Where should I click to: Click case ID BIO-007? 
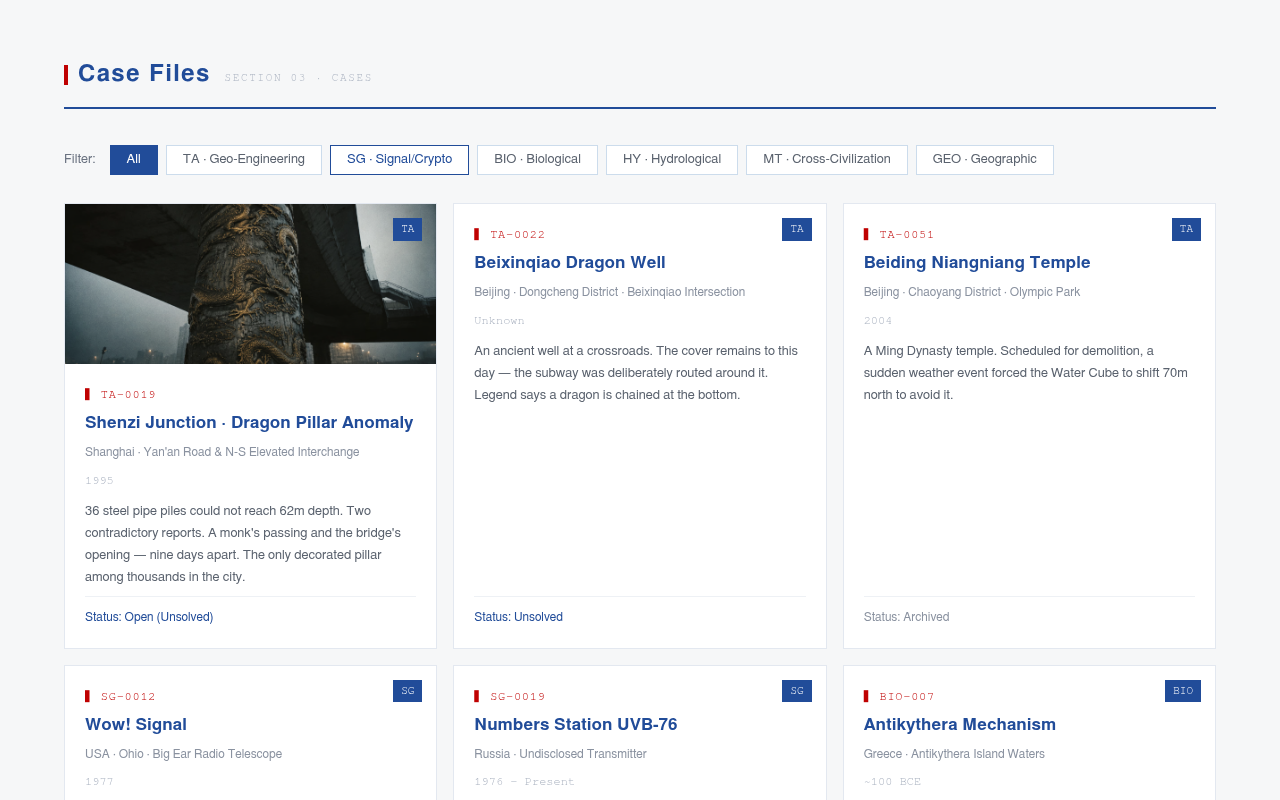pyautogui.click(x=907, y=697)
